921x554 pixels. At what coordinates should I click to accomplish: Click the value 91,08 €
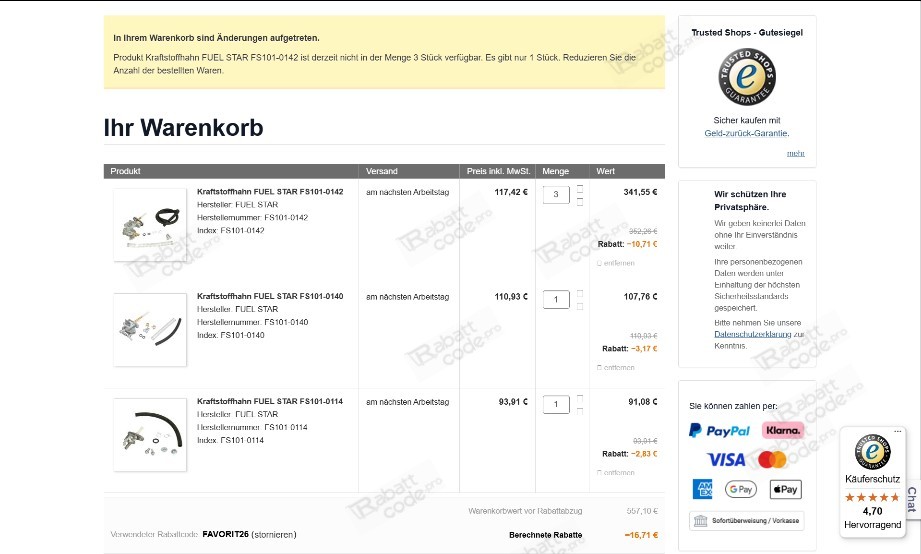pos(643,402)
